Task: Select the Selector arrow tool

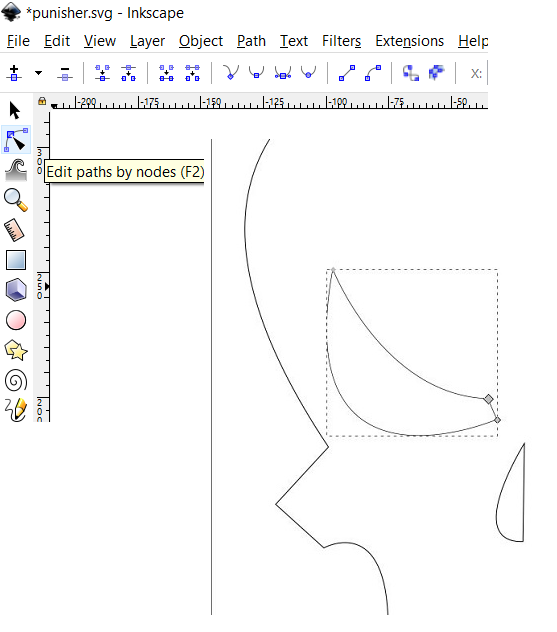Action: point(15,110)
